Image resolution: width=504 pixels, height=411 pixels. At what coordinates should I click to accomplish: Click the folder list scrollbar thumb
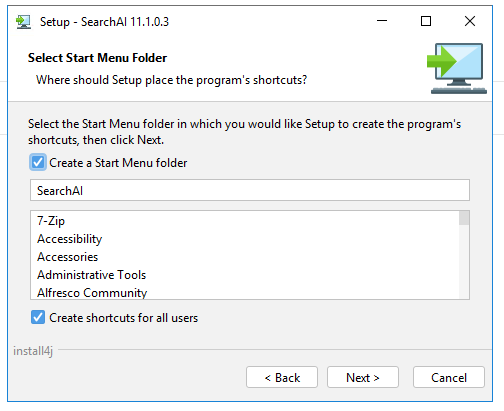coord(464,218)
